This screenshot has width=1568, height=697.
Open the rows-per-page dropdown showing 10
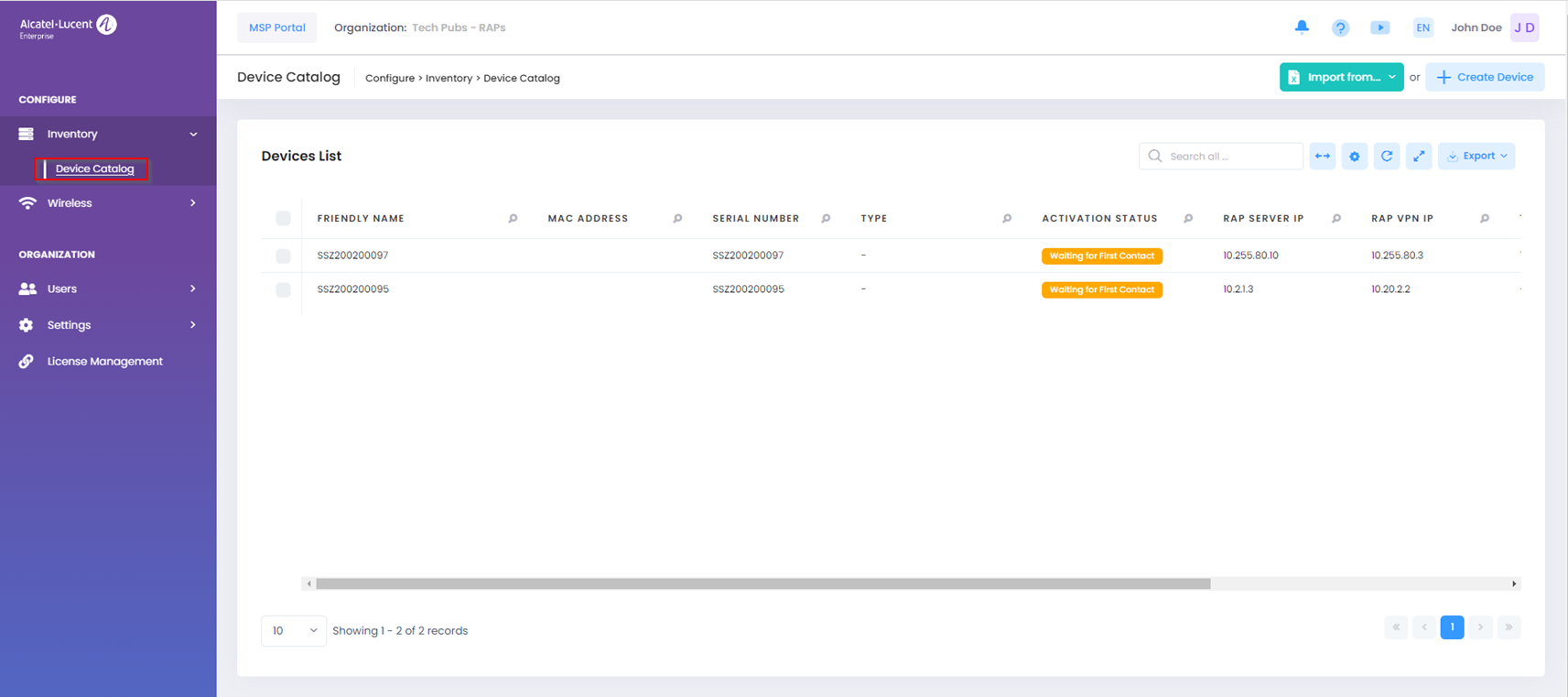pyautogui.click(x=294, y=630)
